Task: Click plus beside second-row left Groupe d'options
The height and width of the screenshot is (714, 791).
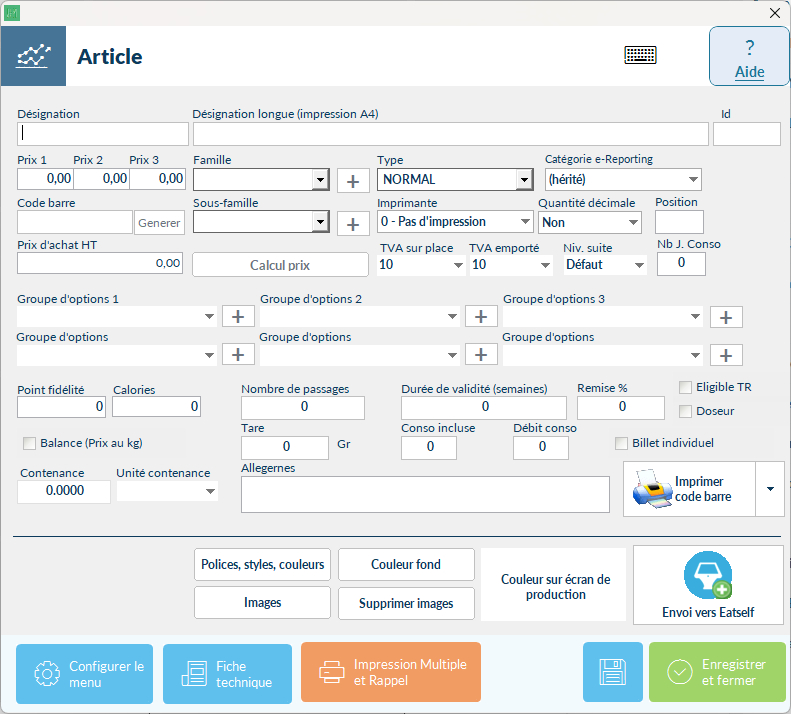Action: (x=238, y=355)
